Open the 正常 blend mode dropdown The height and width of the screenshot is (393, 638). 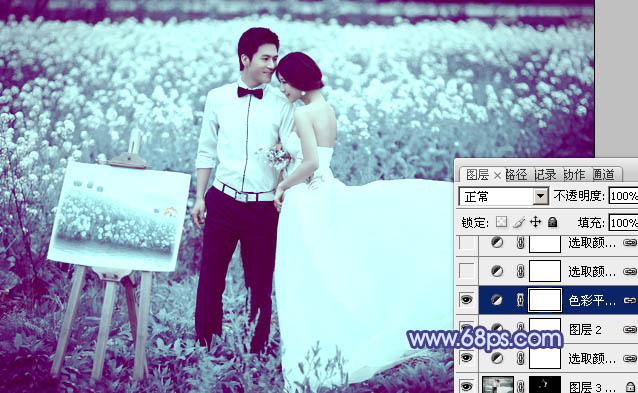(540, 196)
